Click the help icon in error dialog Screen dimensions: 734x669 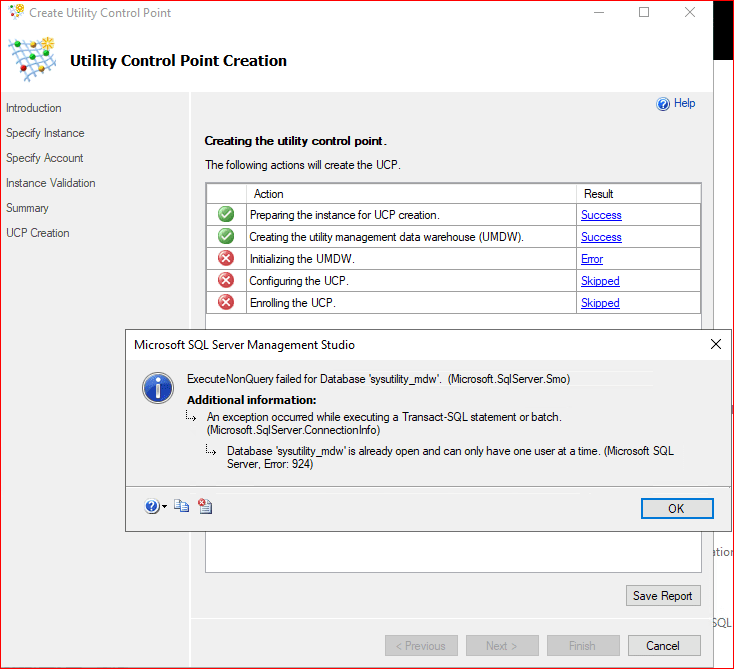click(151, 507)
